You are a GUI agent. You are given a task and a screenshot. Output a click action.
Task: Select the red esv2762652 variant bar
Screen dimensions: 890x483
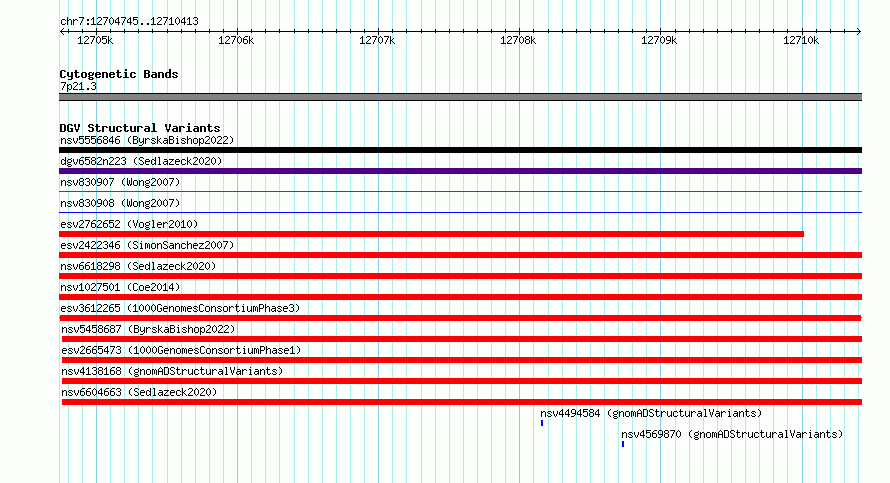pos(431,234)
